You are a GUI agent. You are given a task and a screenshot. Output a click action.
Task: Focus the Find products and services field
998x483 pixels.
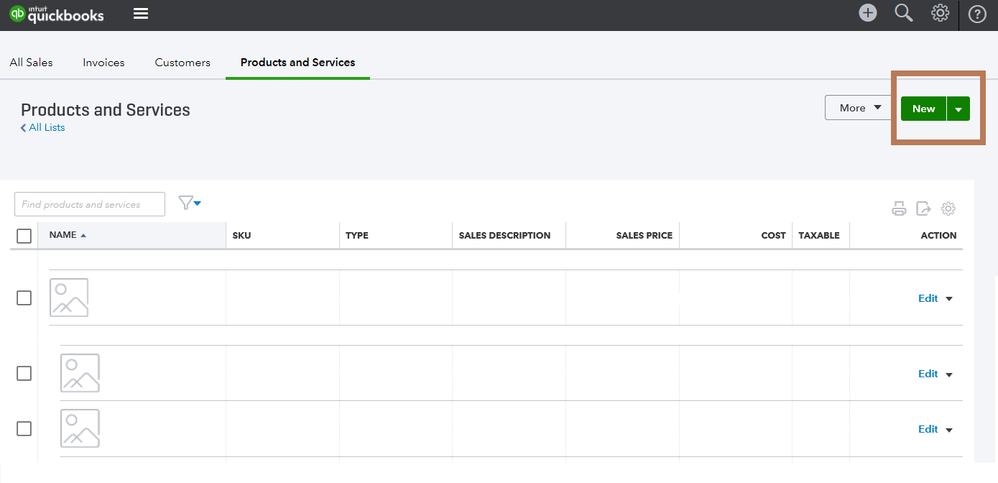pyautogui.click(x=90, y=204)
